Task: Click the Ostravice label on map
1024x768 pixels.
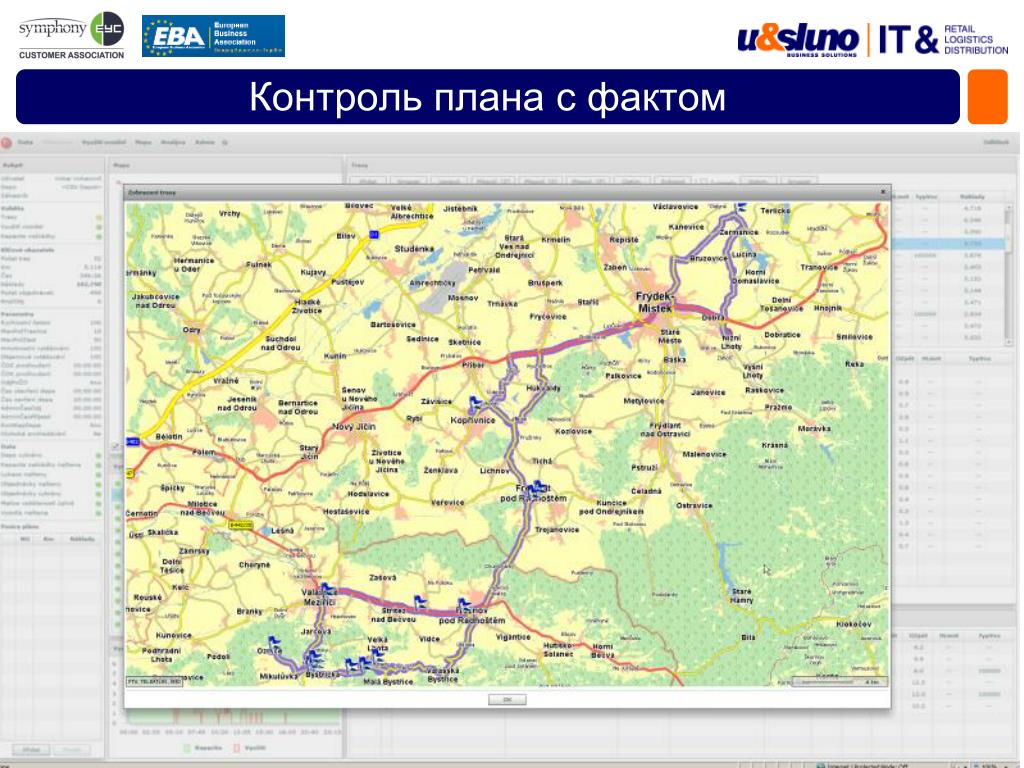Action: 694,505
